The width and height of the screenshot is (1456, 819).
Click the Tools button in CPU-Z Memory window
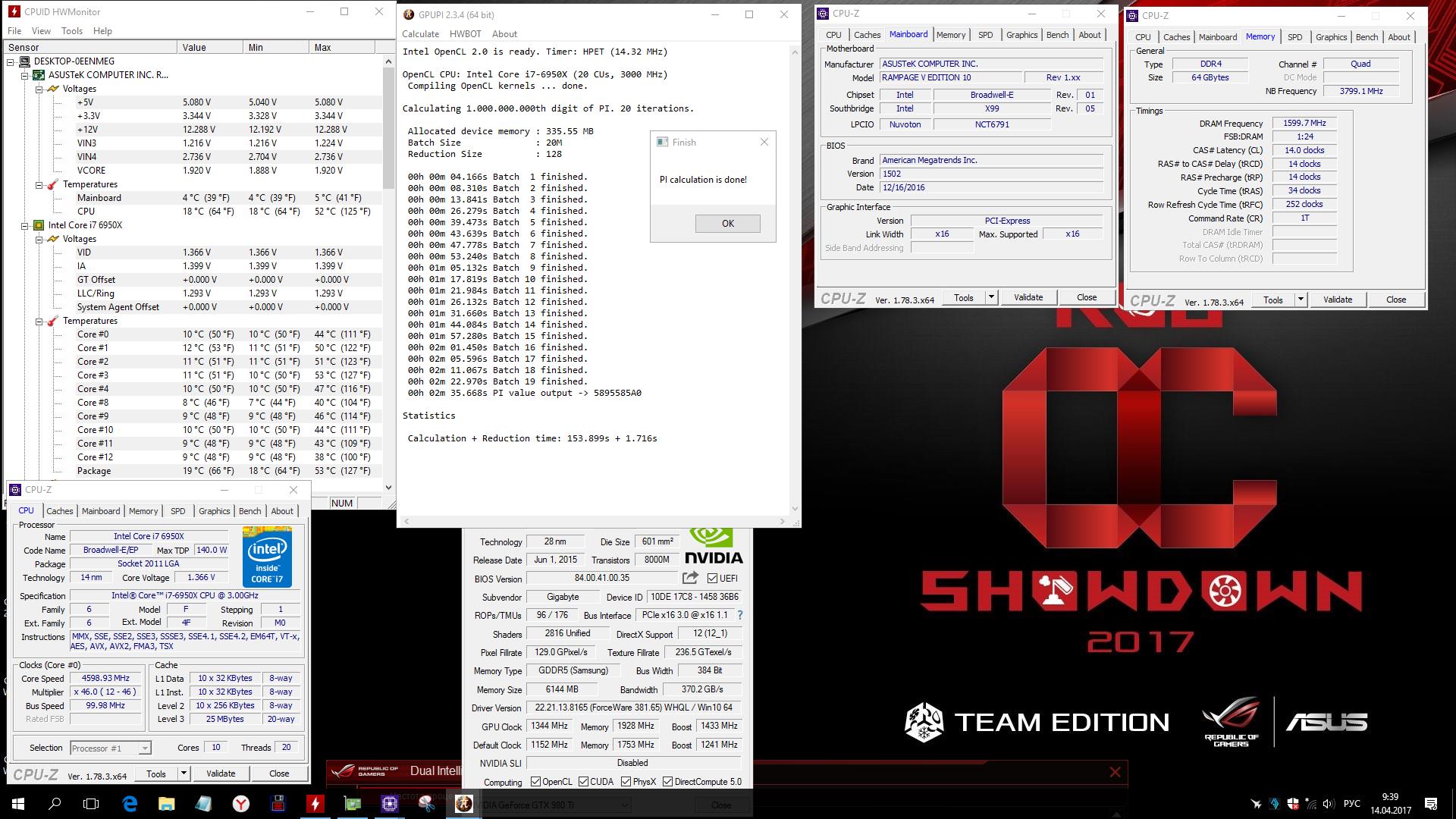1273,300
